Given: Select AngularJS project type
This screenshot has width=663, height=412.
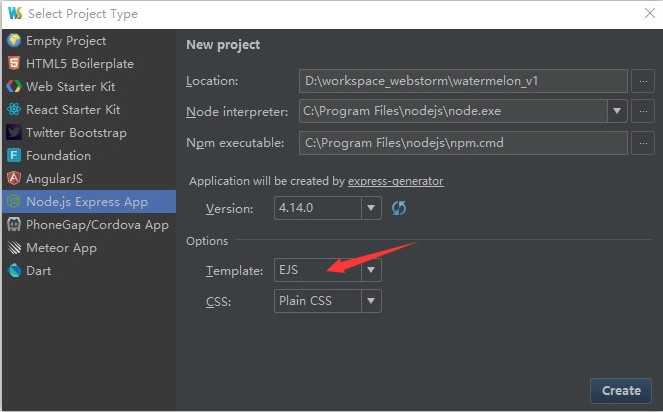Looking at the screenshot, I should tap(89, 179).
